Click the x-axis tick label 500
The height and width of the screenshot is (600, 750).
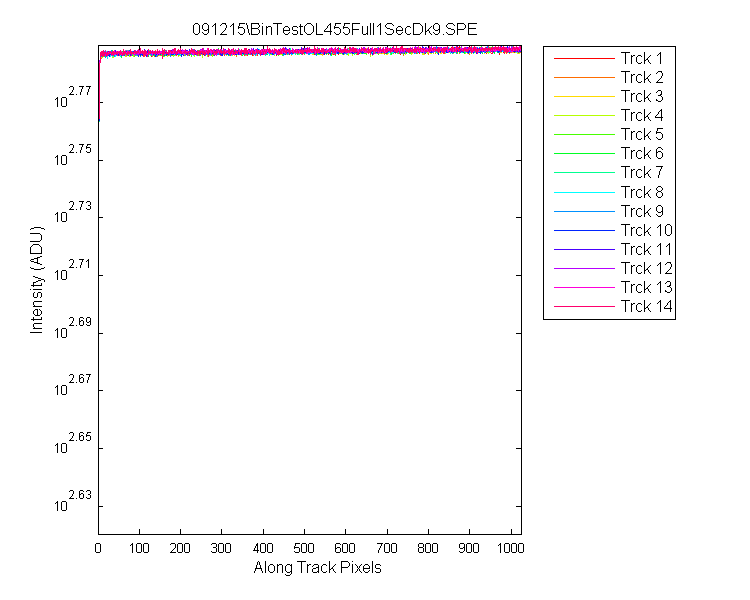(x=304, y=548)
